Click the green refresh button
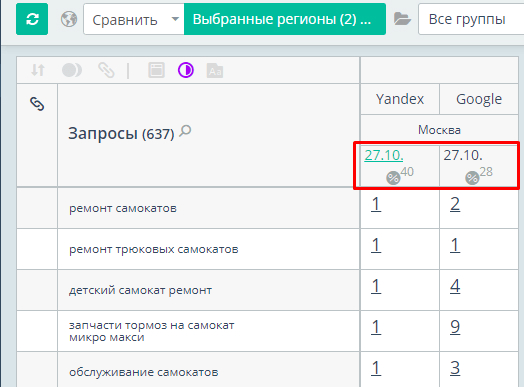524x387 pixels. [32, 19]
